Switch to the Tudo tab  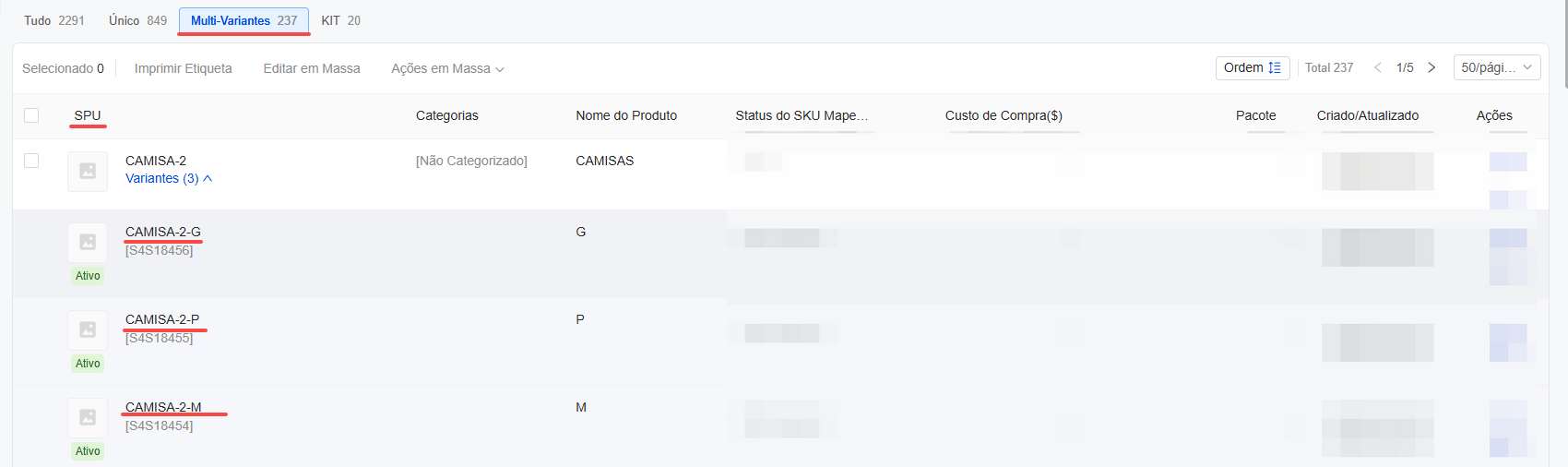click(x=53, y=20)
